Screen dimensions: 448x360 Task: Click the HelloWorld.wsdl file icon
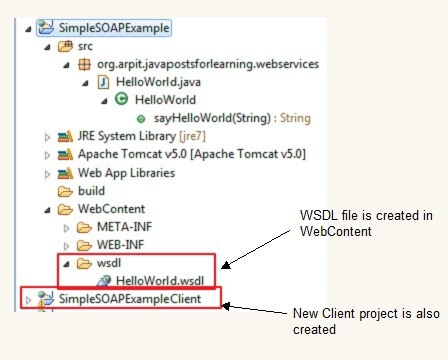(x=104, y=281)
